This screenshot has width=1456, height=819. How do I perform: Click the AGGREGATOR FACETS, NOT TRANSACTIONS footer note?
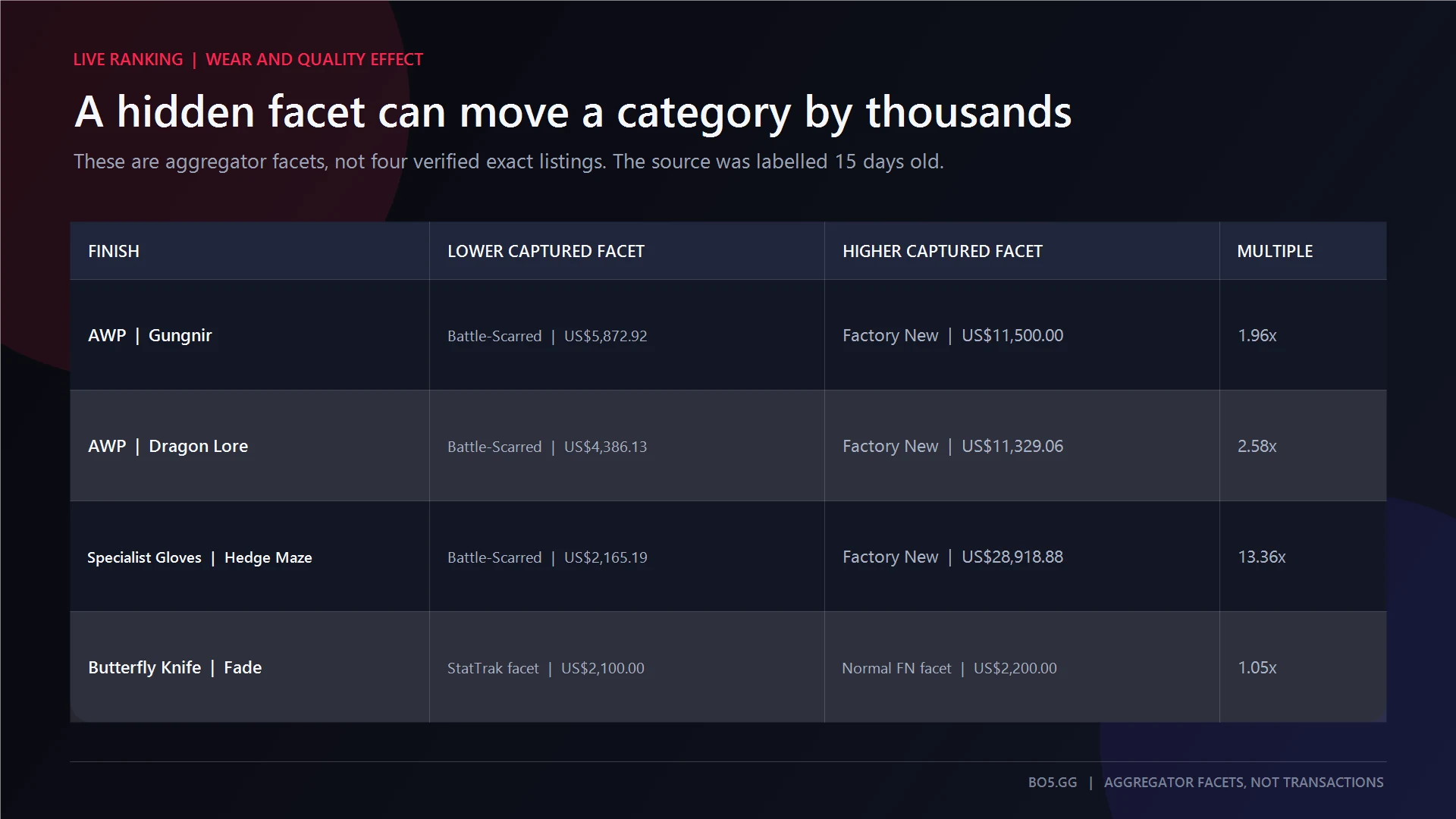click(1244, 783)
